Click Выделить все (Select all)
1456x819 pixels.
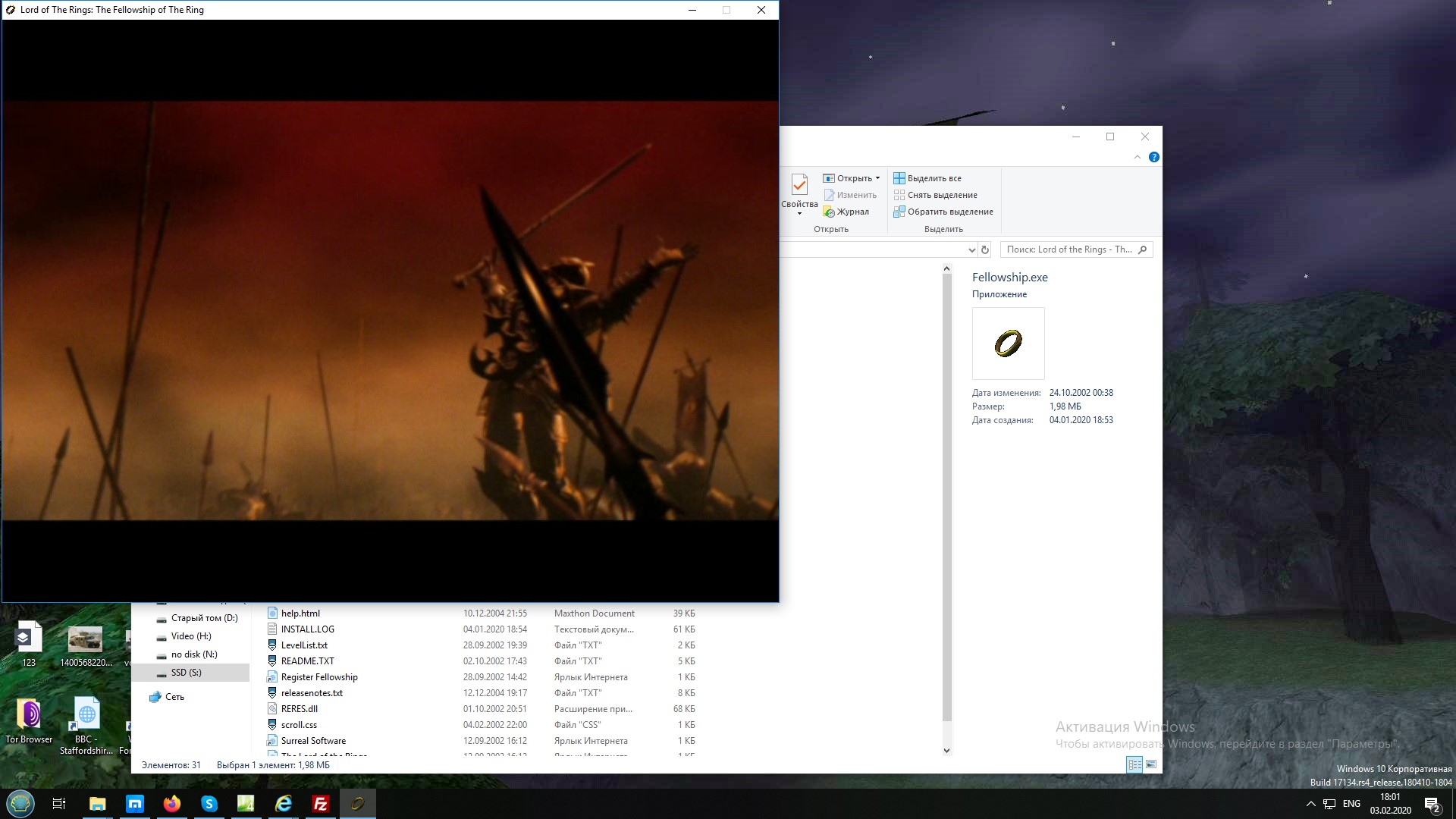tap(934, 178)
